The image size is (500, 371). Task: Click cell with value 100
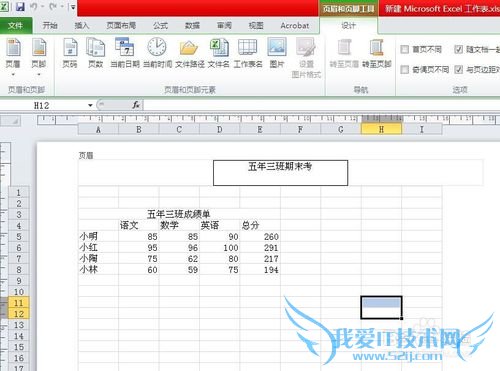pos(220,248)
